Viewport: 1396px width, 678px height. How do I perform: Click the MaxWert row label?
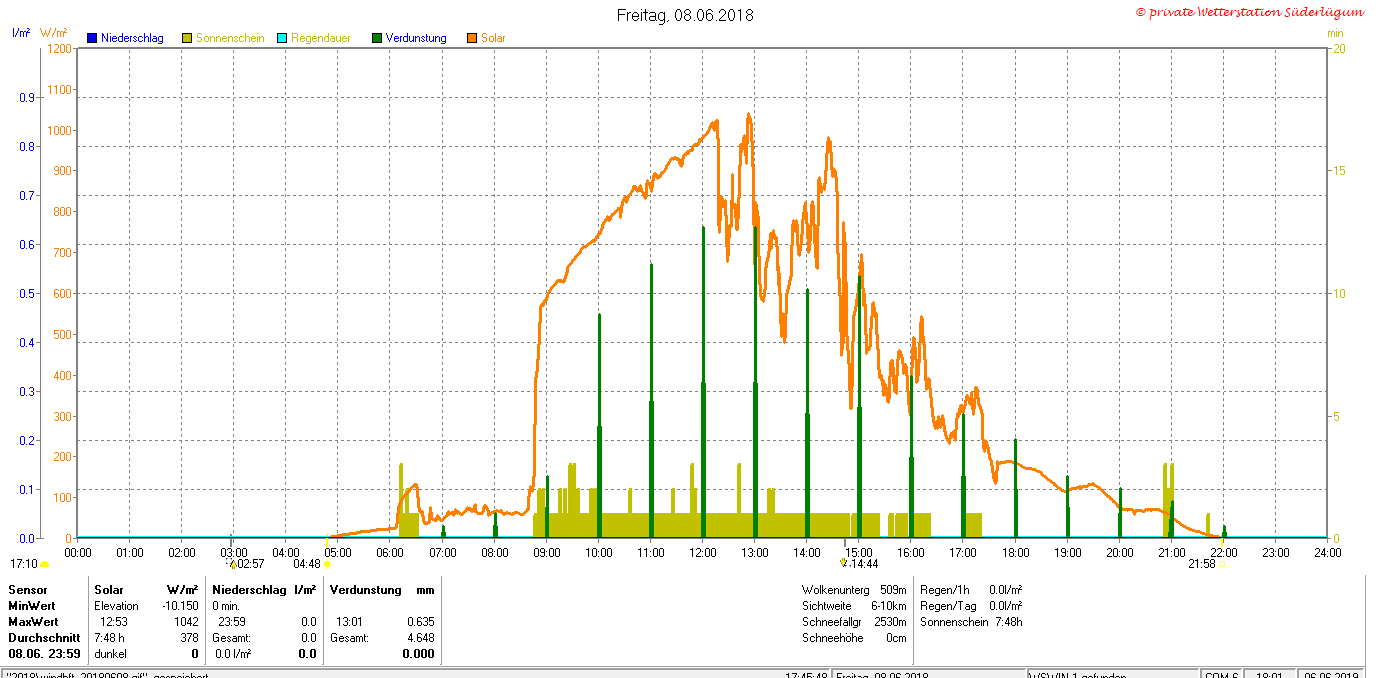click(33, 622)
